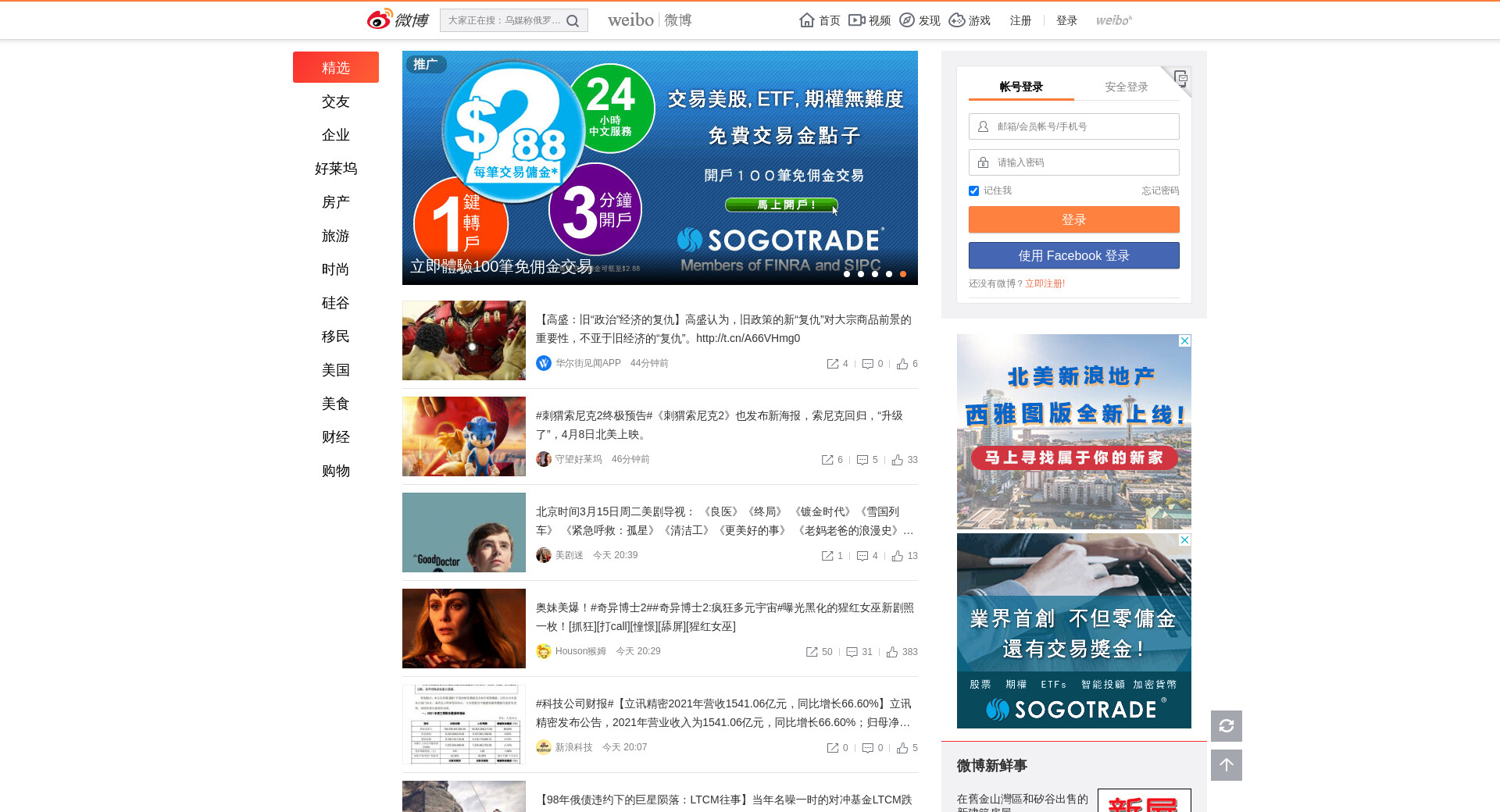Screen dimensions: 1500x812
Task: Click the 忘记密码 link
Action: [1159, 191]
